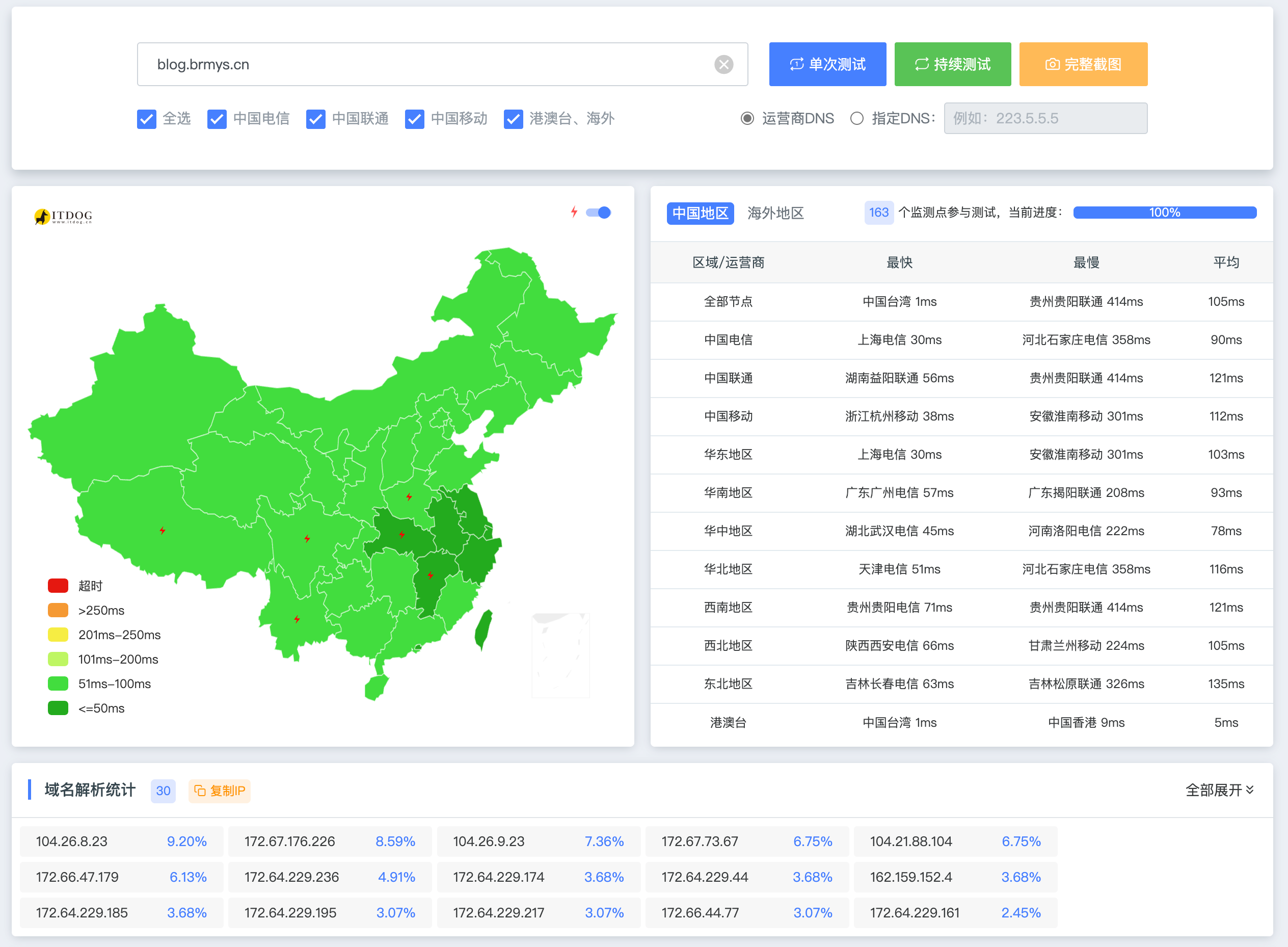Click Taiwan island on the map

coord(484,629)
